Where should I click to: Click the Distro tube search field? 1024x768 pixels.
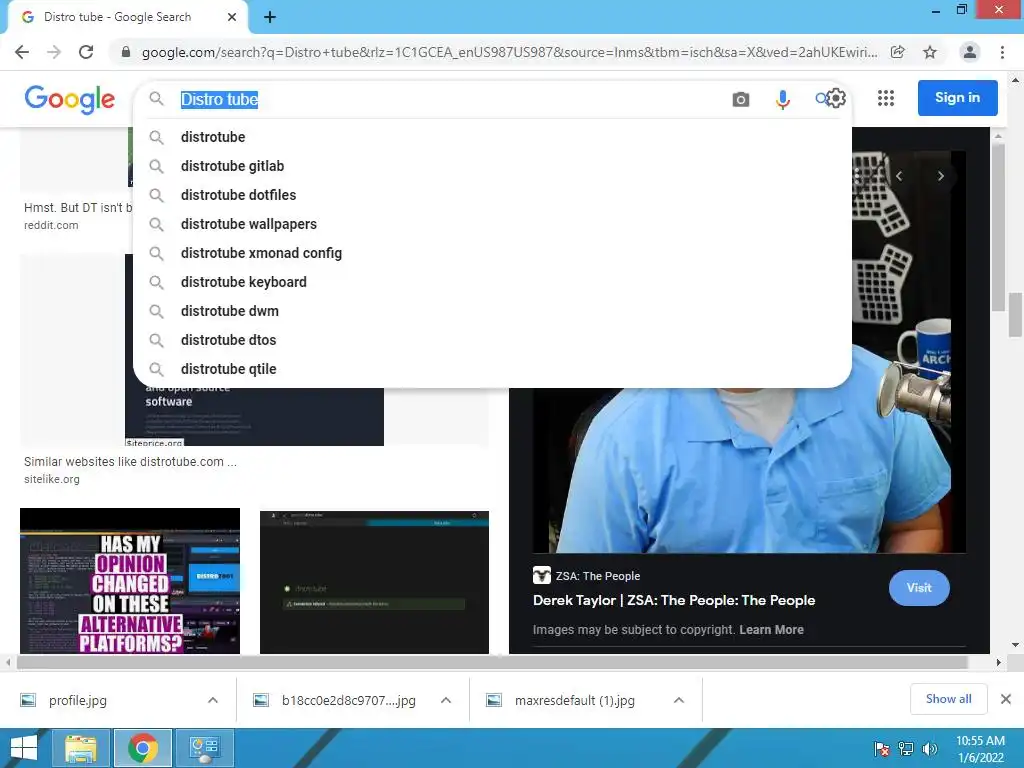click(451, 99)
